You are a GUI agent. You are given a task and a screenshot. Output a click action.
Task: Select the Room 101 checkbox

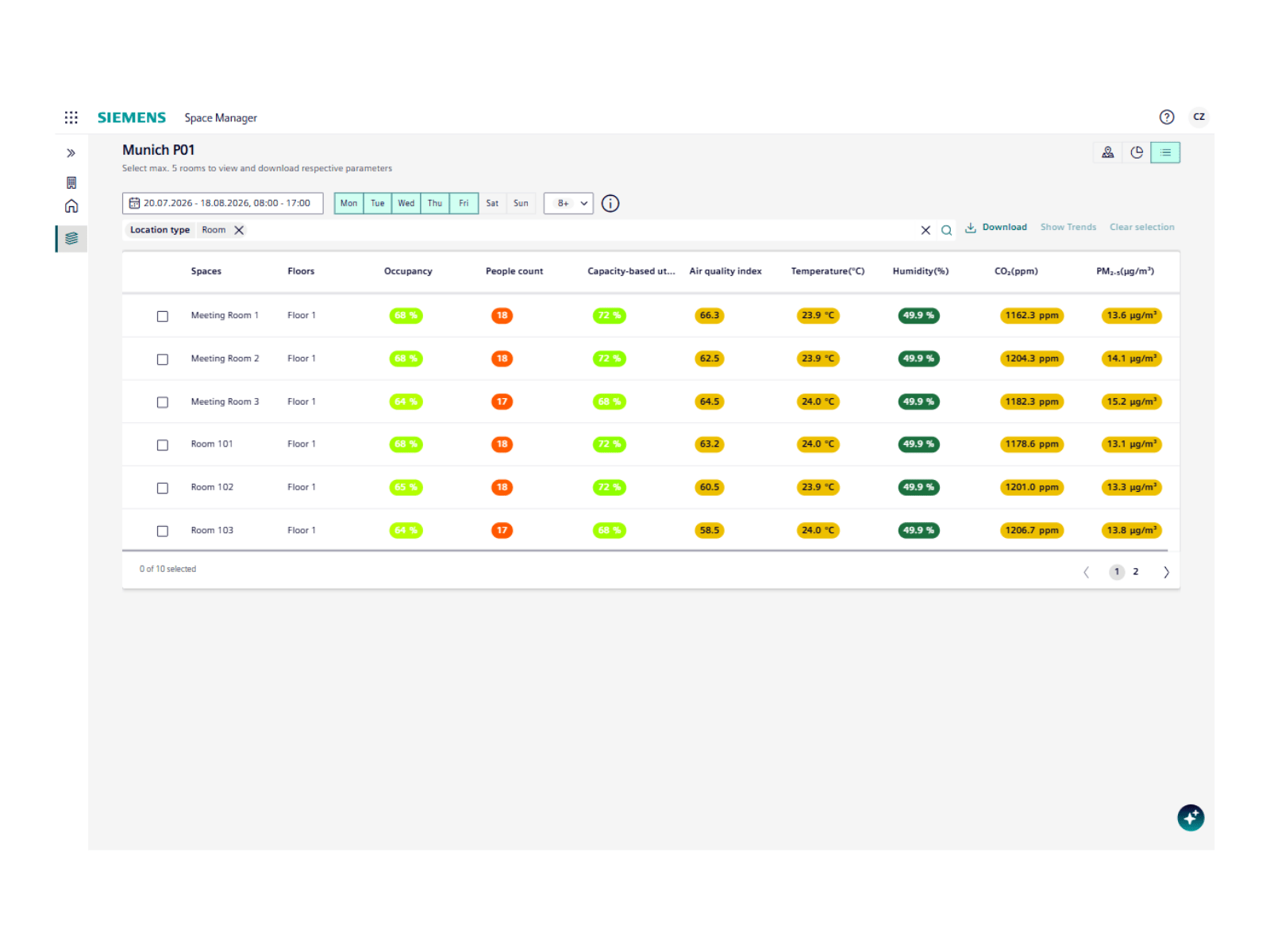(163, 445)
